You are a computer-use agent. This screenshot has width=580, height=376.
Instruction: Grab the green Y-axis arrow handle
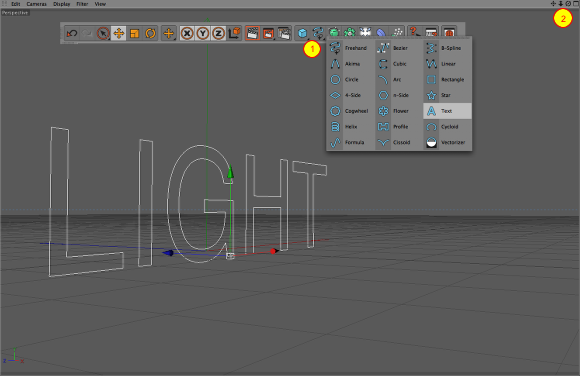pos(230,172)
